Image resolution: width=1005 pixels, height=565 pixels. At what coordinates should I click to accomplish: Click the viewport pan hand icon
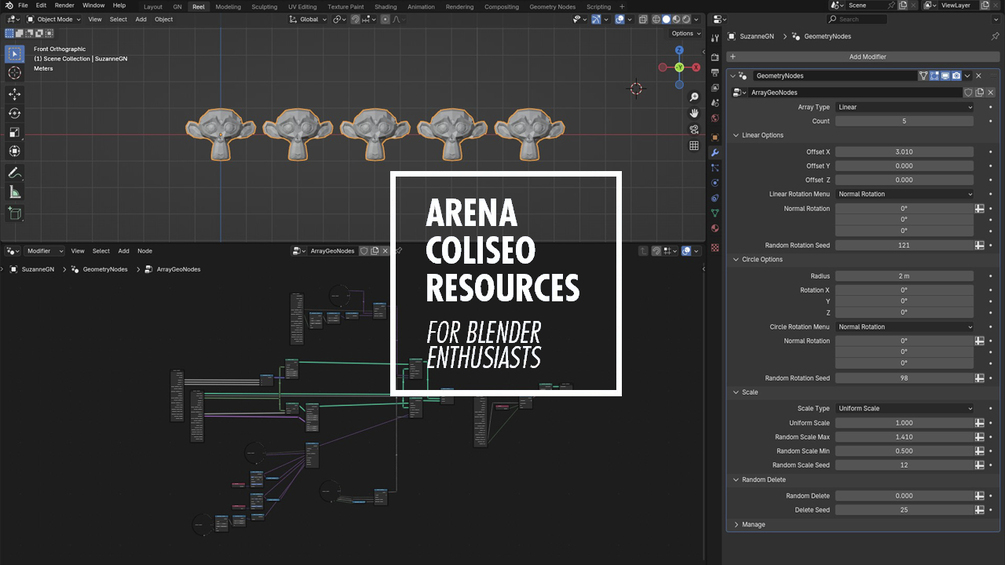point(694,113)
